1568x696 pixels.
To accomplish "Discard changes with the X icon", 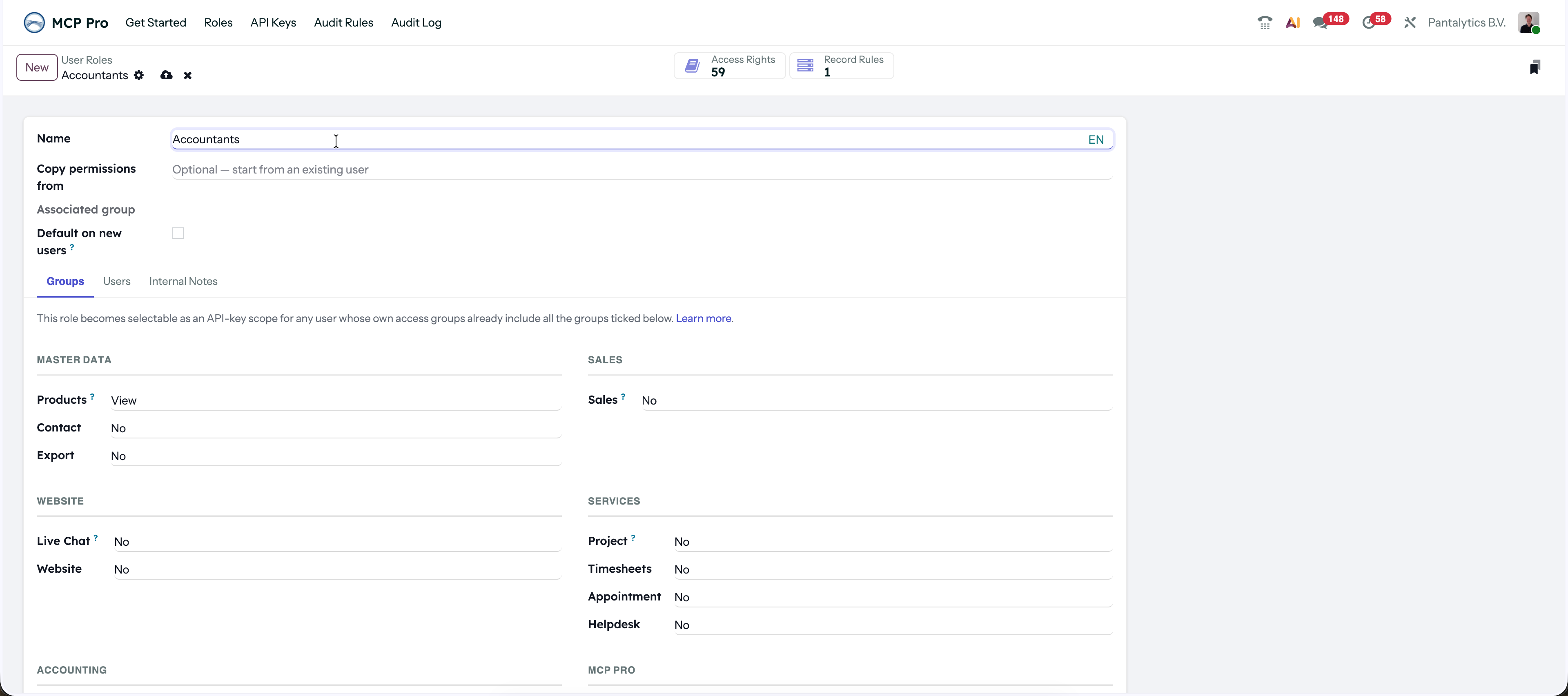I will pos(187,76).
